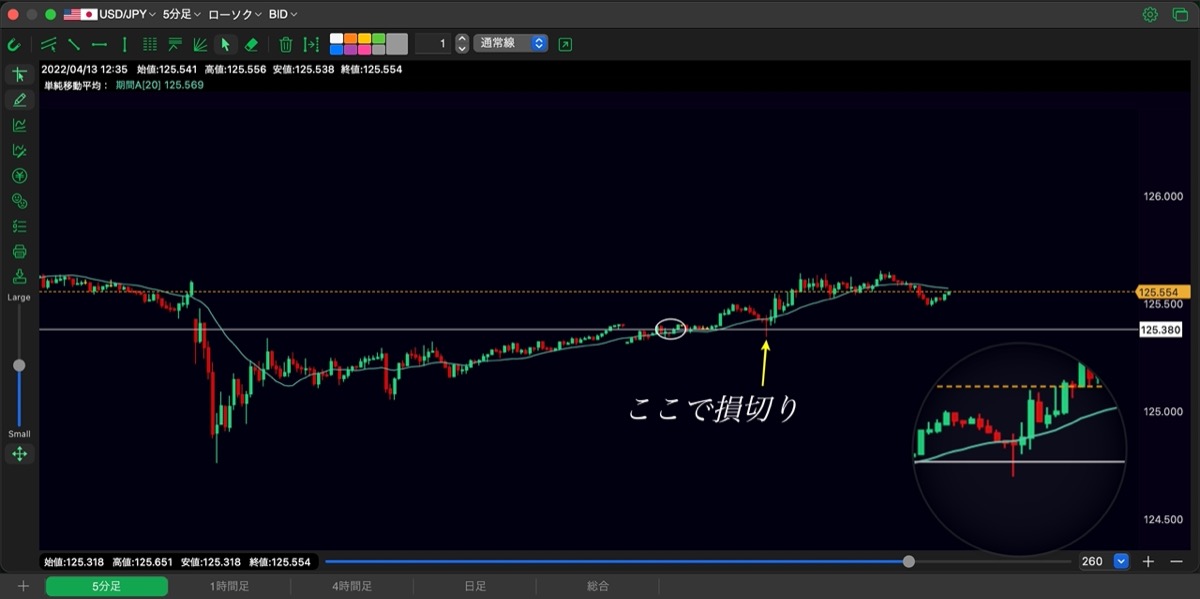The height and width of the screenshot is (599, 1200).
Task: Click the Large–Small candle size slider handle
Action: (19, 366)
